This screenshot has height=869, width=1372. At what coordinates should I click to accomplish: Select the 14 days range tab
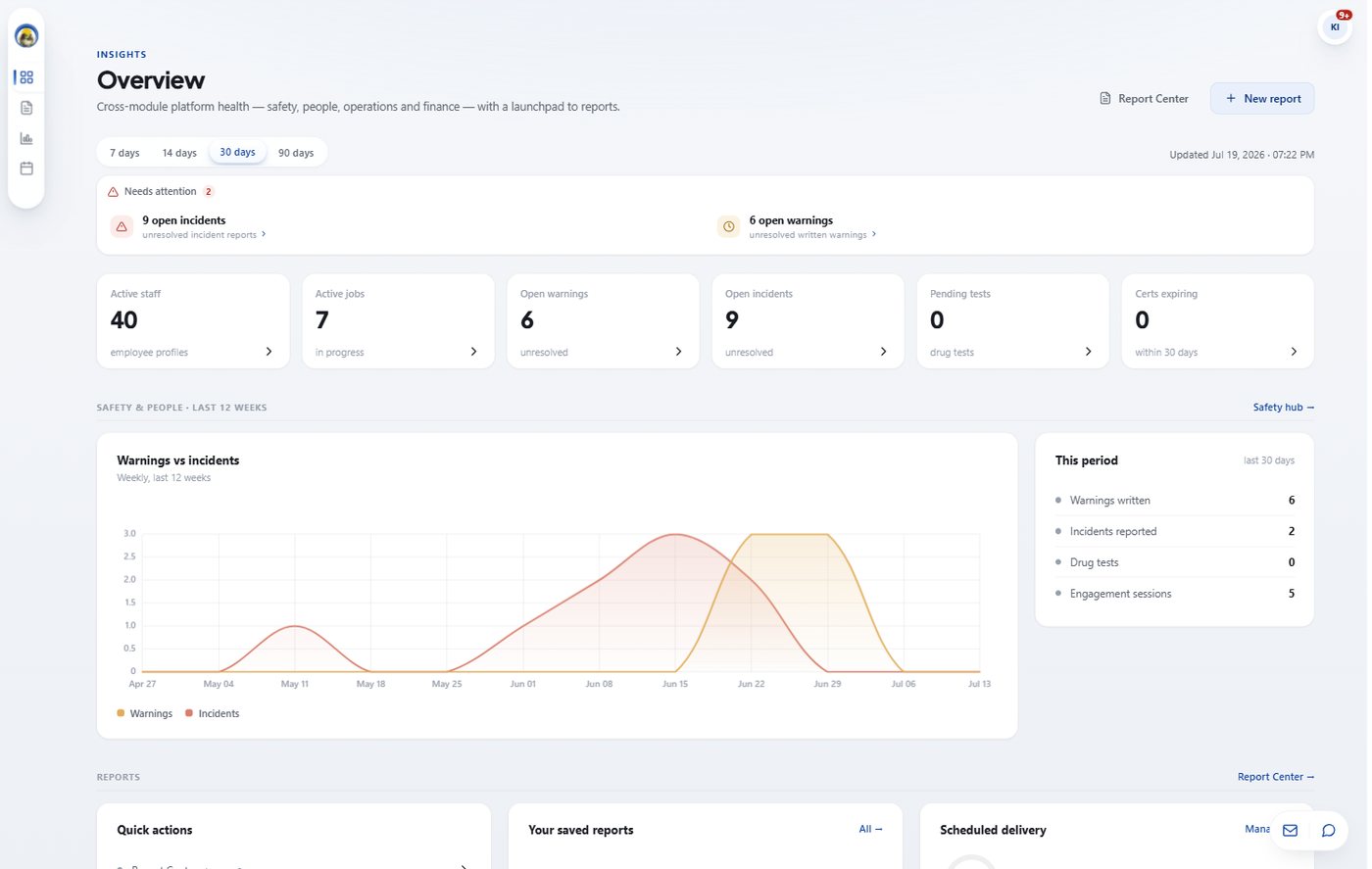(179, 153)
